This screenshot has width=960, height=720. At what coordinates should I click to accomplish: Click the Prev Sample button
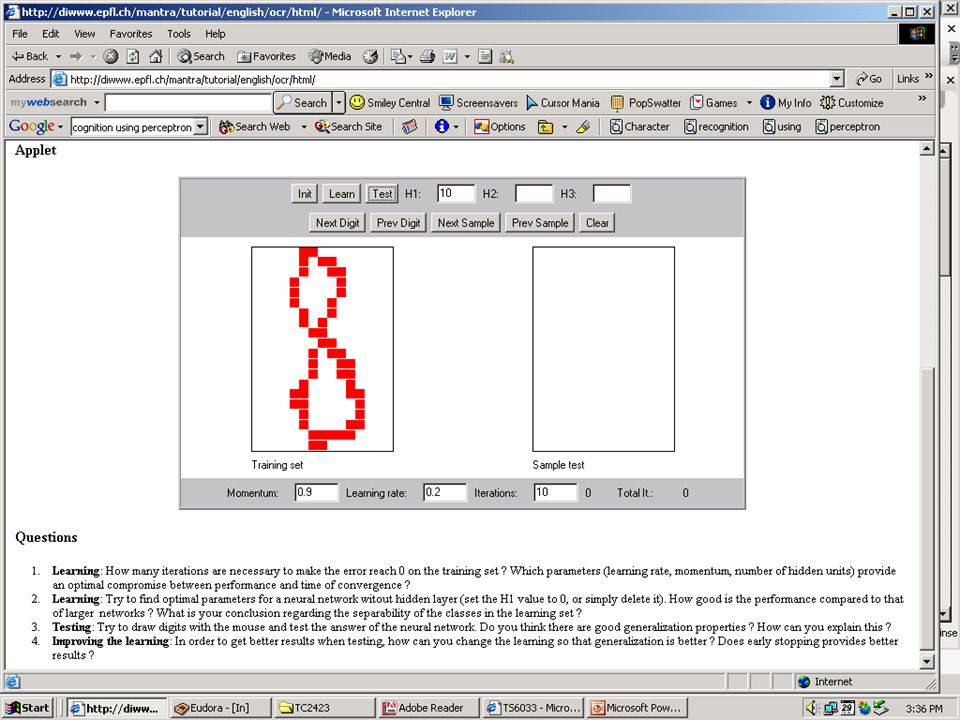[x=540, y=223]
